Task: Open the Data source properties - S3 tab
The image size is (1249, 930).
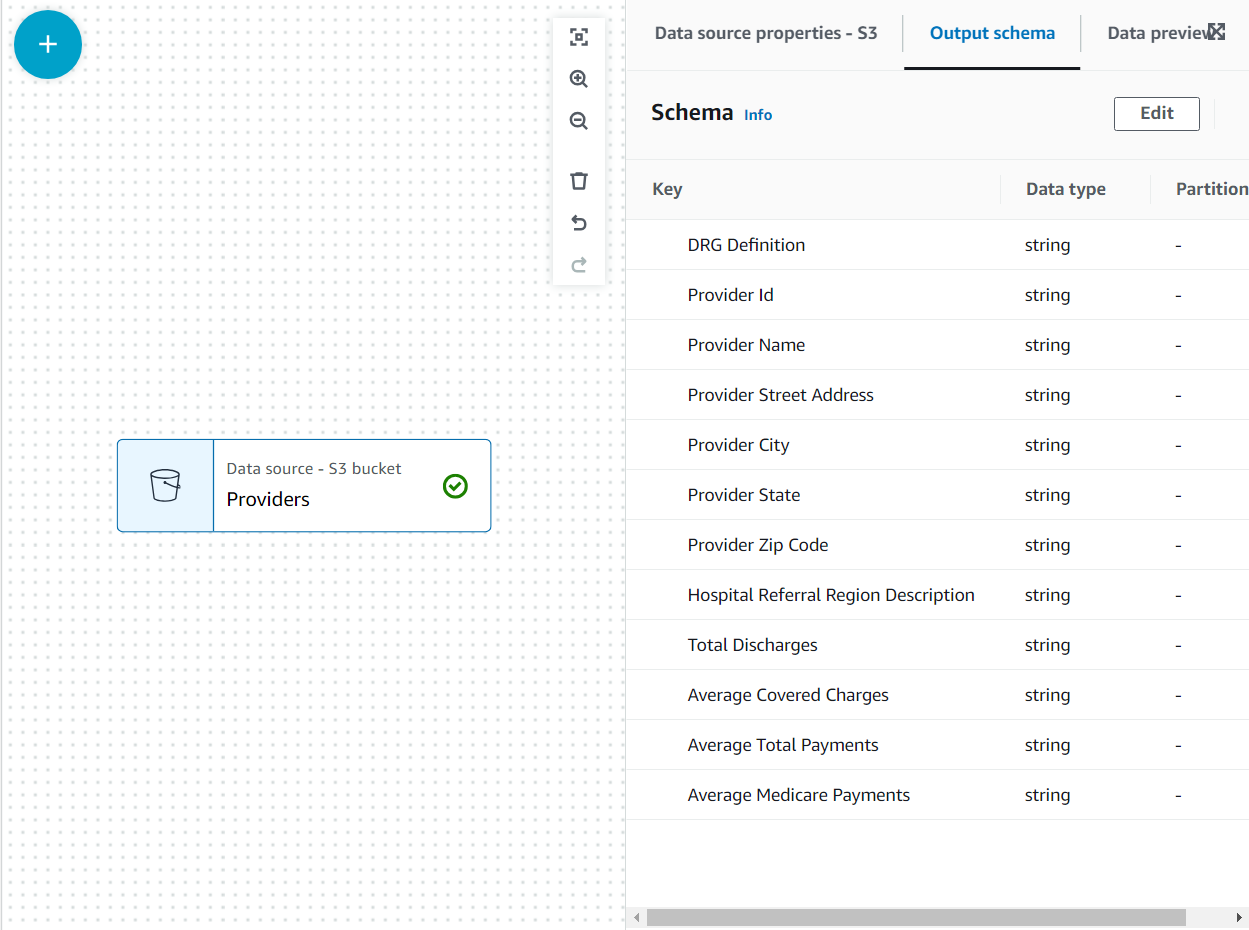Action: click(x=765, y=33)
